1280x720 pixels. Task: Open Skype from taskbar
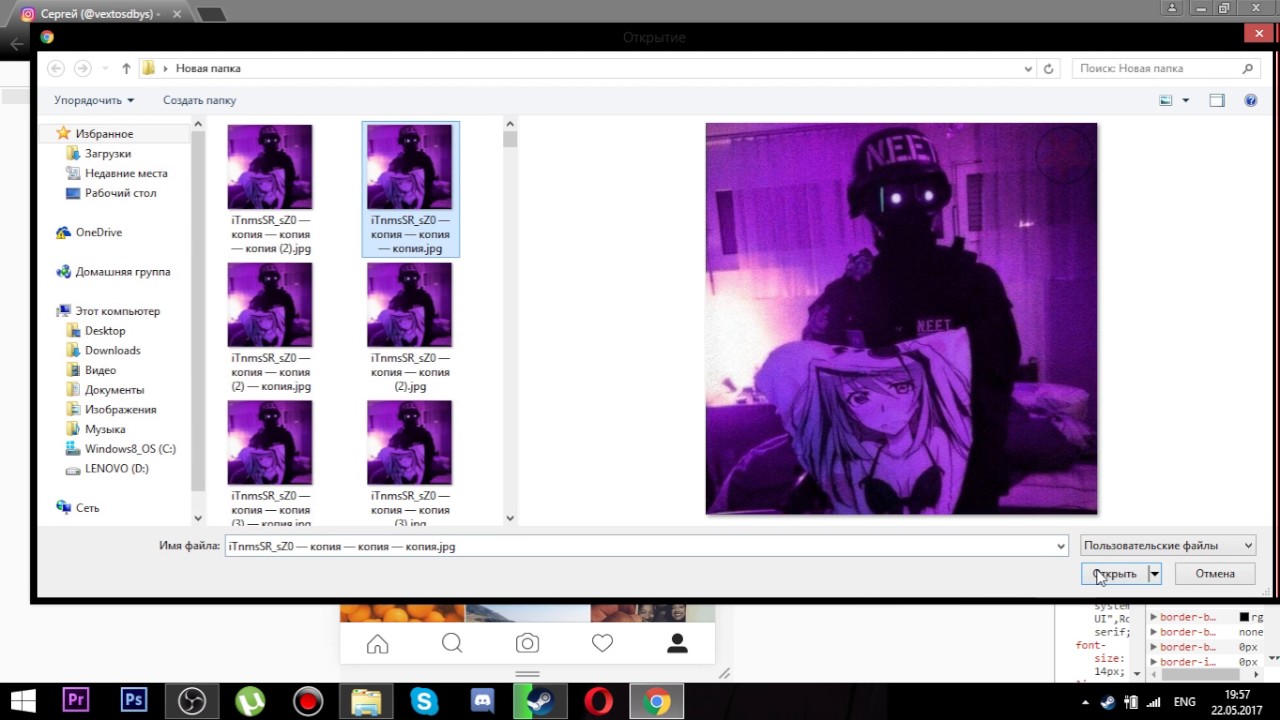click(x=424, y=701)
